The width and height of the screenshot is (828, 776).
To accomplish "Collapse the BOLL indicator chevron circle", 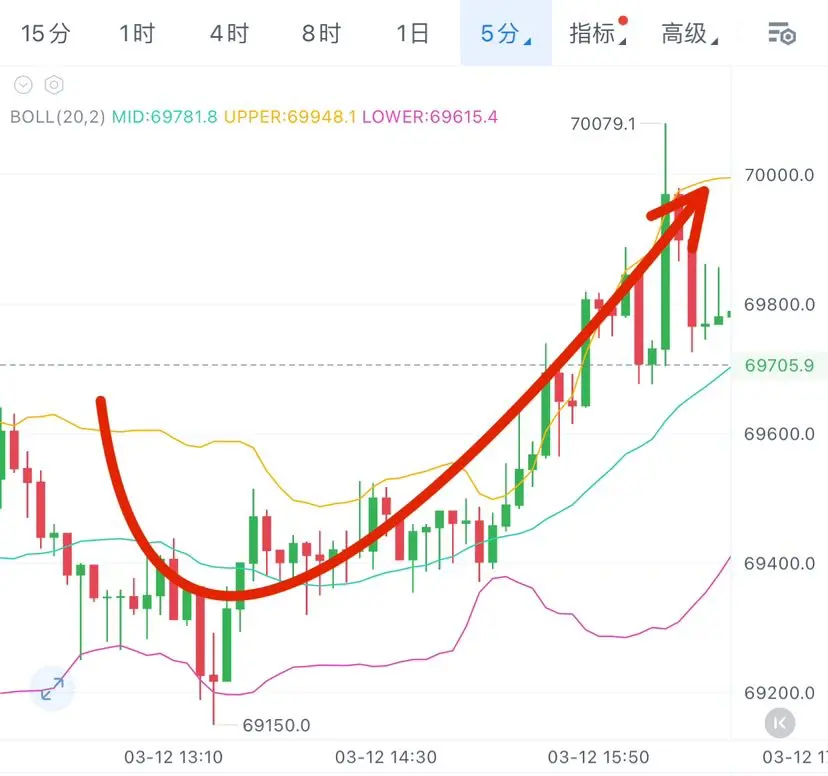I will (x=23, y=84).
